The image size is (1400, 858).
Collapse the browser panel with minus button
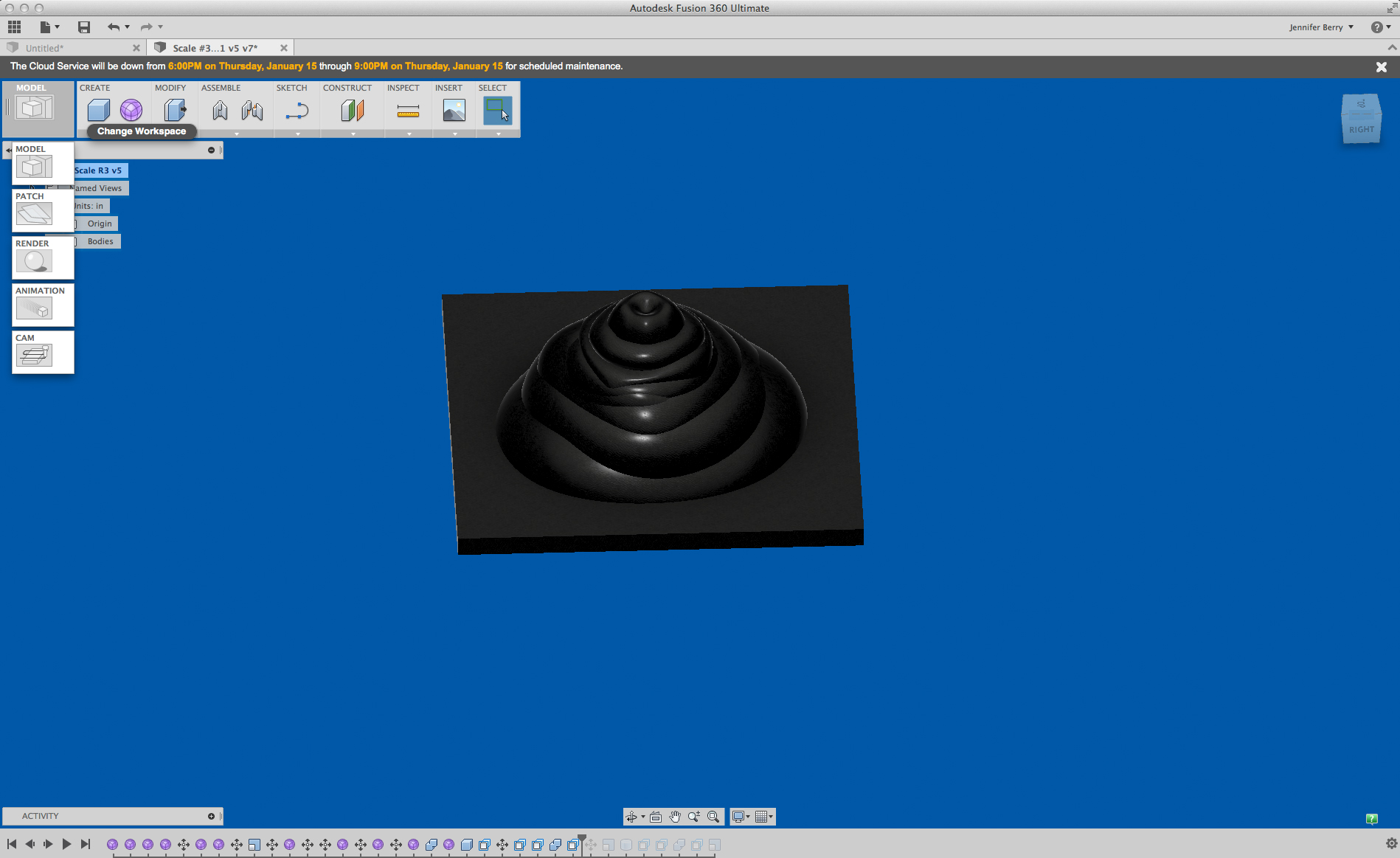[x=211, y=151]
